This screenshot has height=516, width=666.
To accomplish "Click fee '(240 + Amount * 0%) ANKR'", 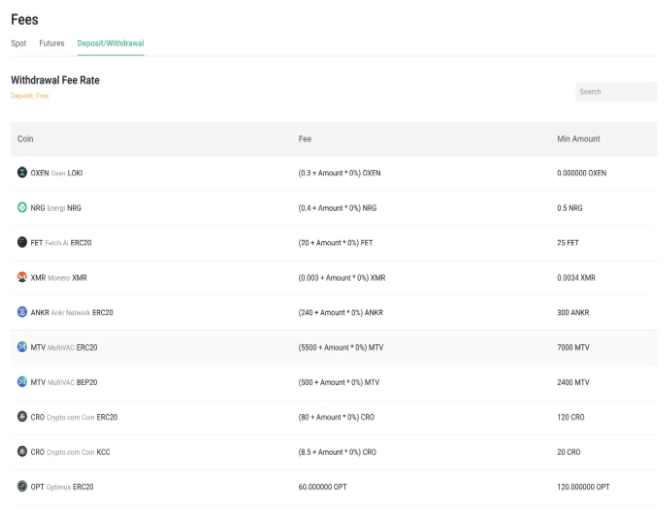I will (x=341, y=313).
